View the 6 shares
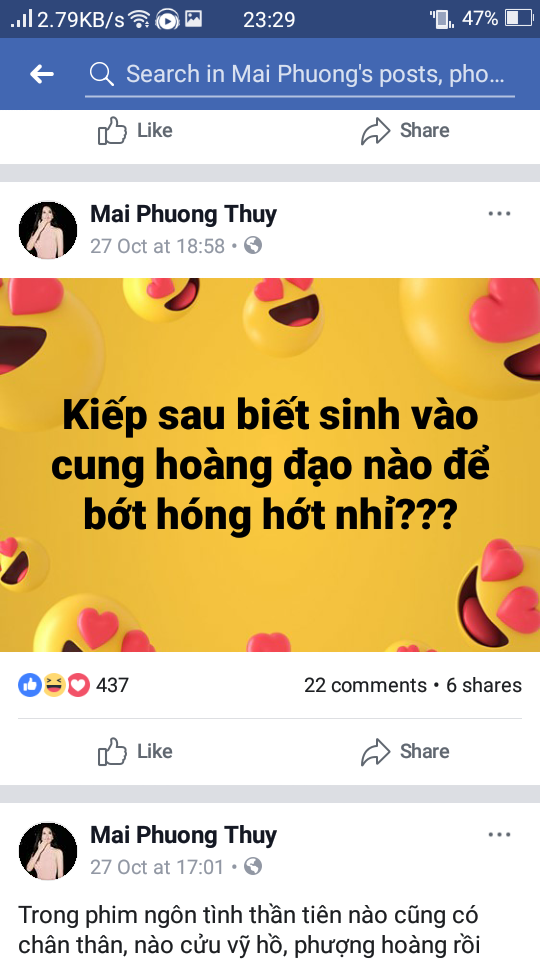 [x=484, y=685]
